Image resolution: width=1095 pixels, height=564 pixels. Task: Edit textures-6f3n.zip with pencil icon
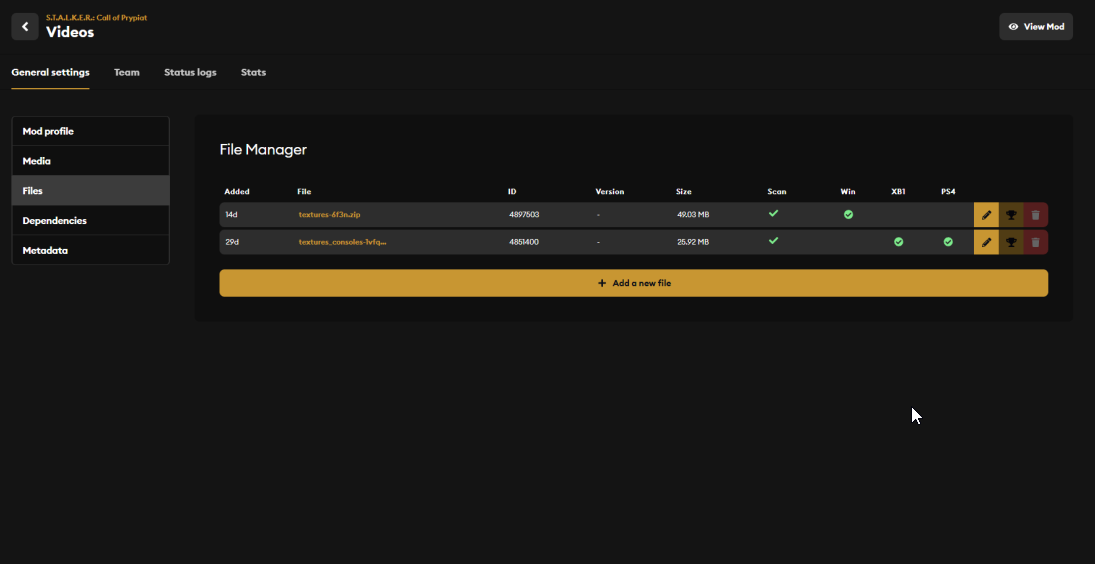pyautogui.click(x=986, y=215)
